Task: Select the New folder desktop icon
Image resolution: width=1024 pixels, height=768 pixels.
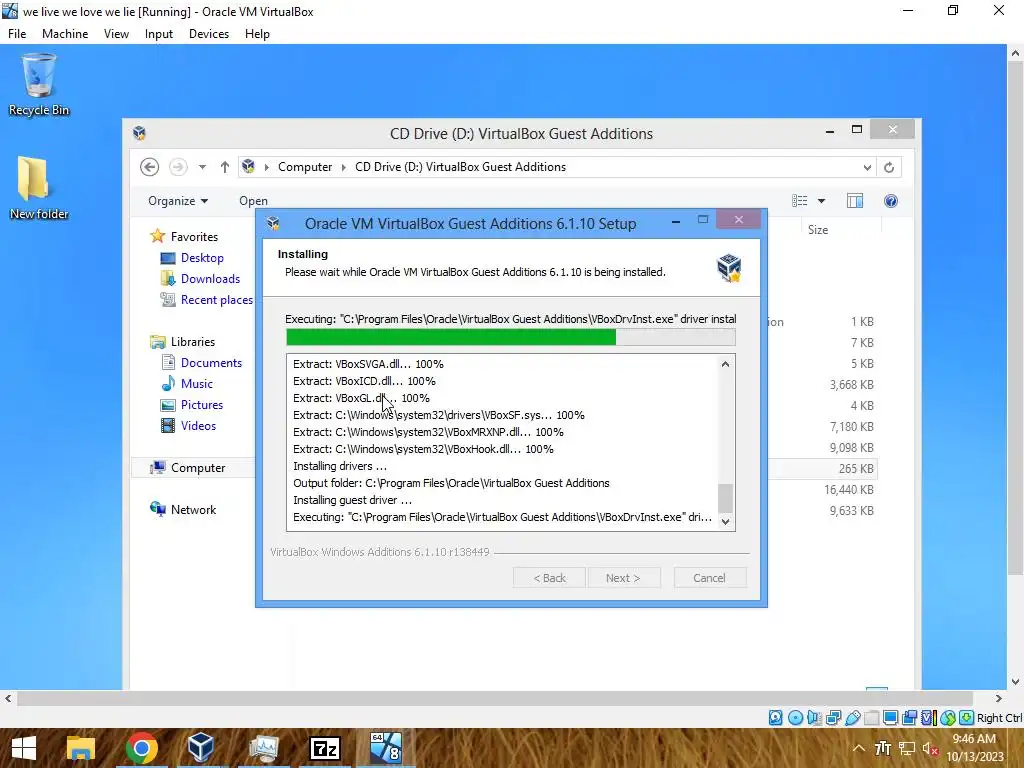Action: tap(39, 188)
